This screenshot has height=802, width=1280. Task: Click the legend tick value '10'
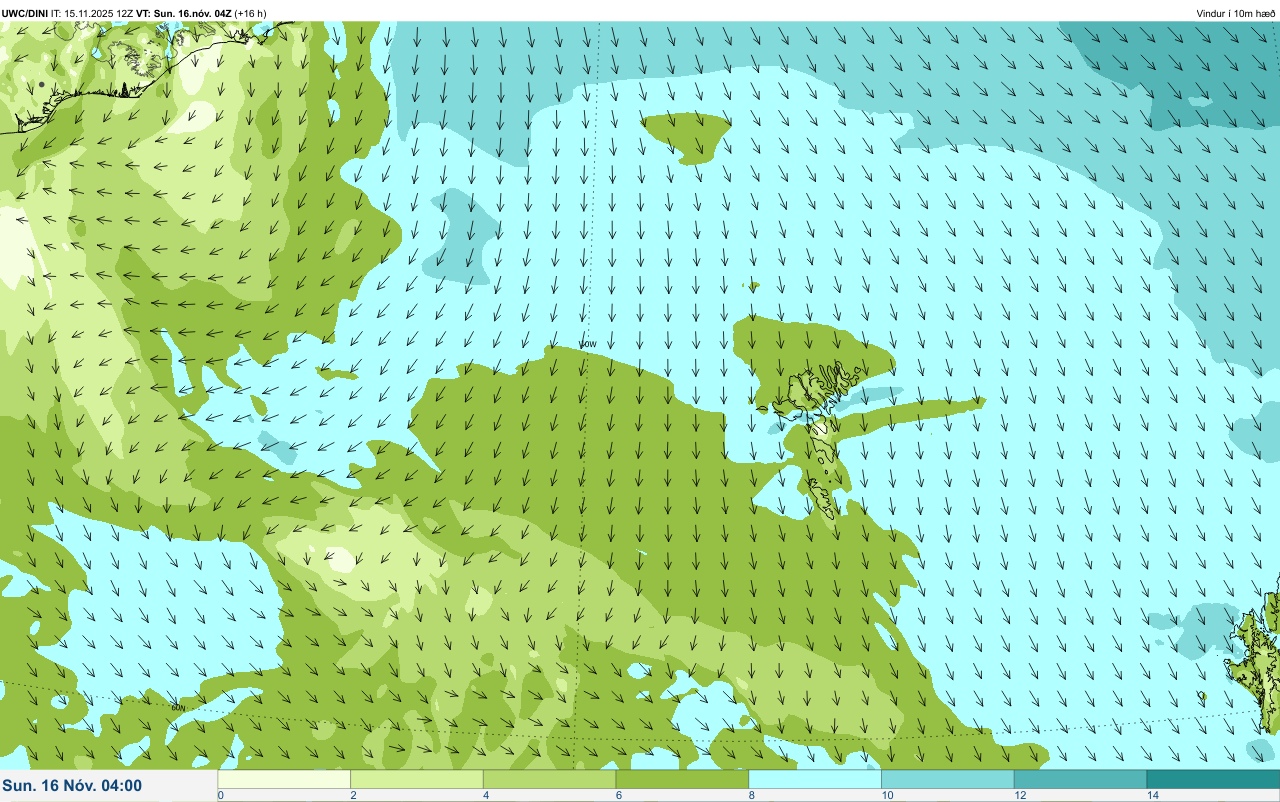click(x=886, y=795)
